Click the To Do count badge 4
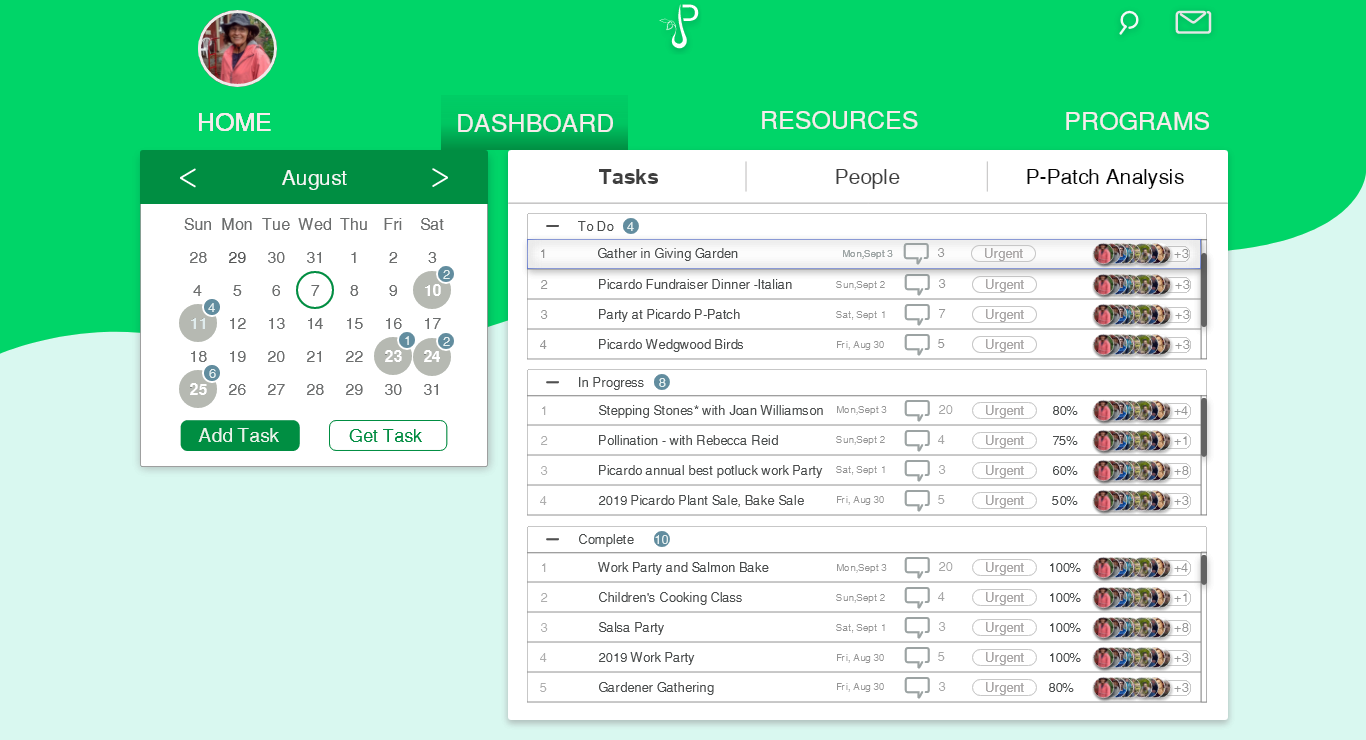1366x740 pixels. pyautogui.click(x=631, y=227)
